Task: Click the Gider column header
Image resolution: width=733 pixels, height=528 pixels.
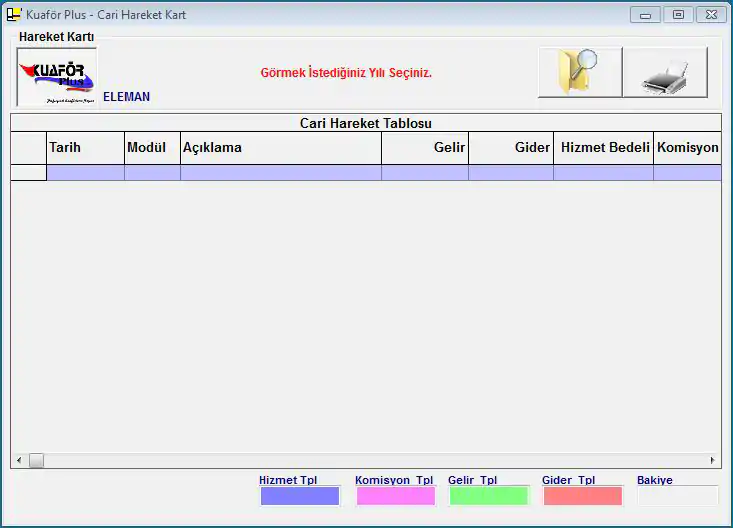Action: pyautogui.click(x=511, y=148)
